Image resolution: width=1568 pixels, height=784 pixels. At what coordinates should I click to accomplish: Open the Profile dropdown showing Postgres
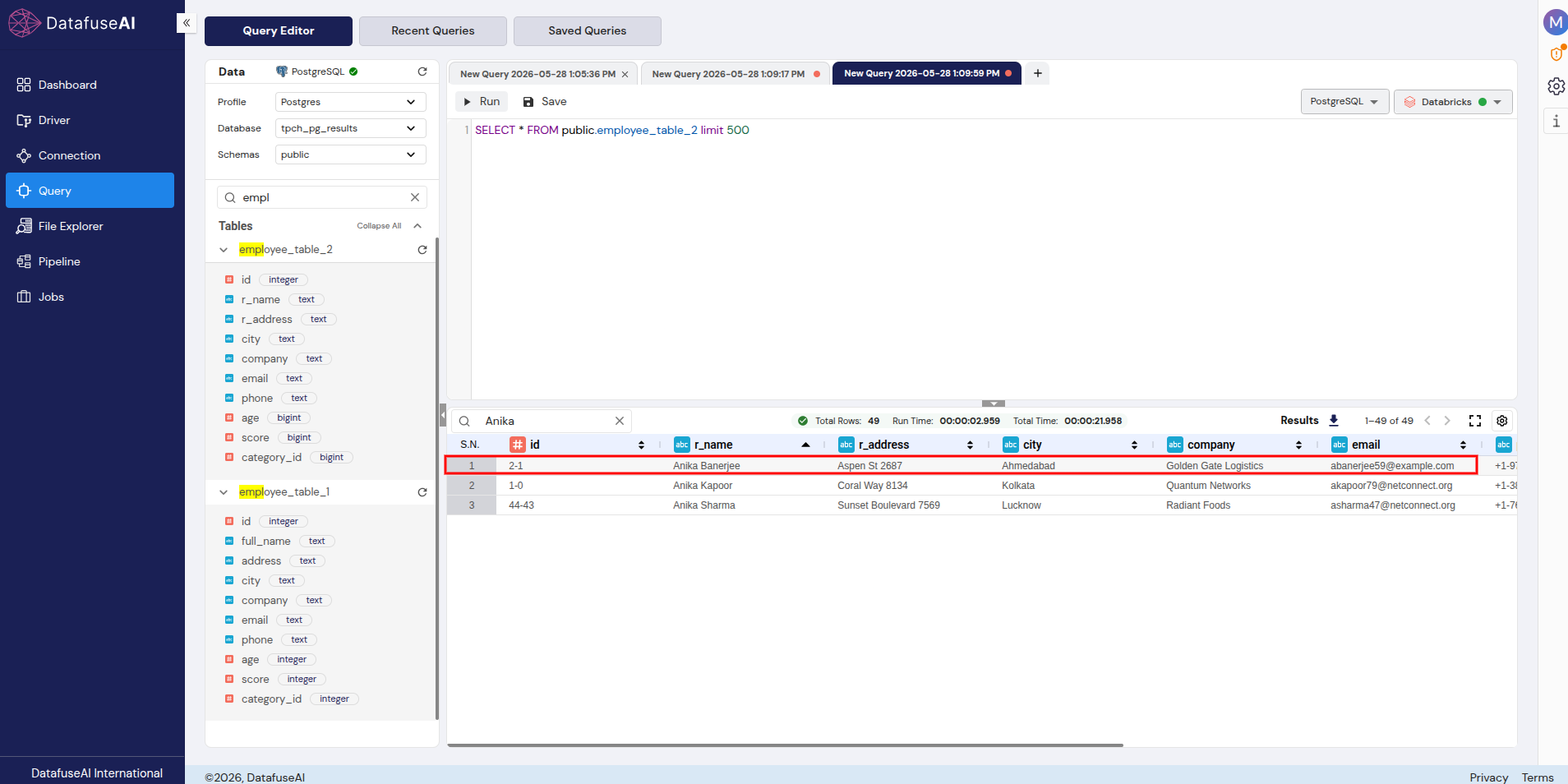point(351,102)
